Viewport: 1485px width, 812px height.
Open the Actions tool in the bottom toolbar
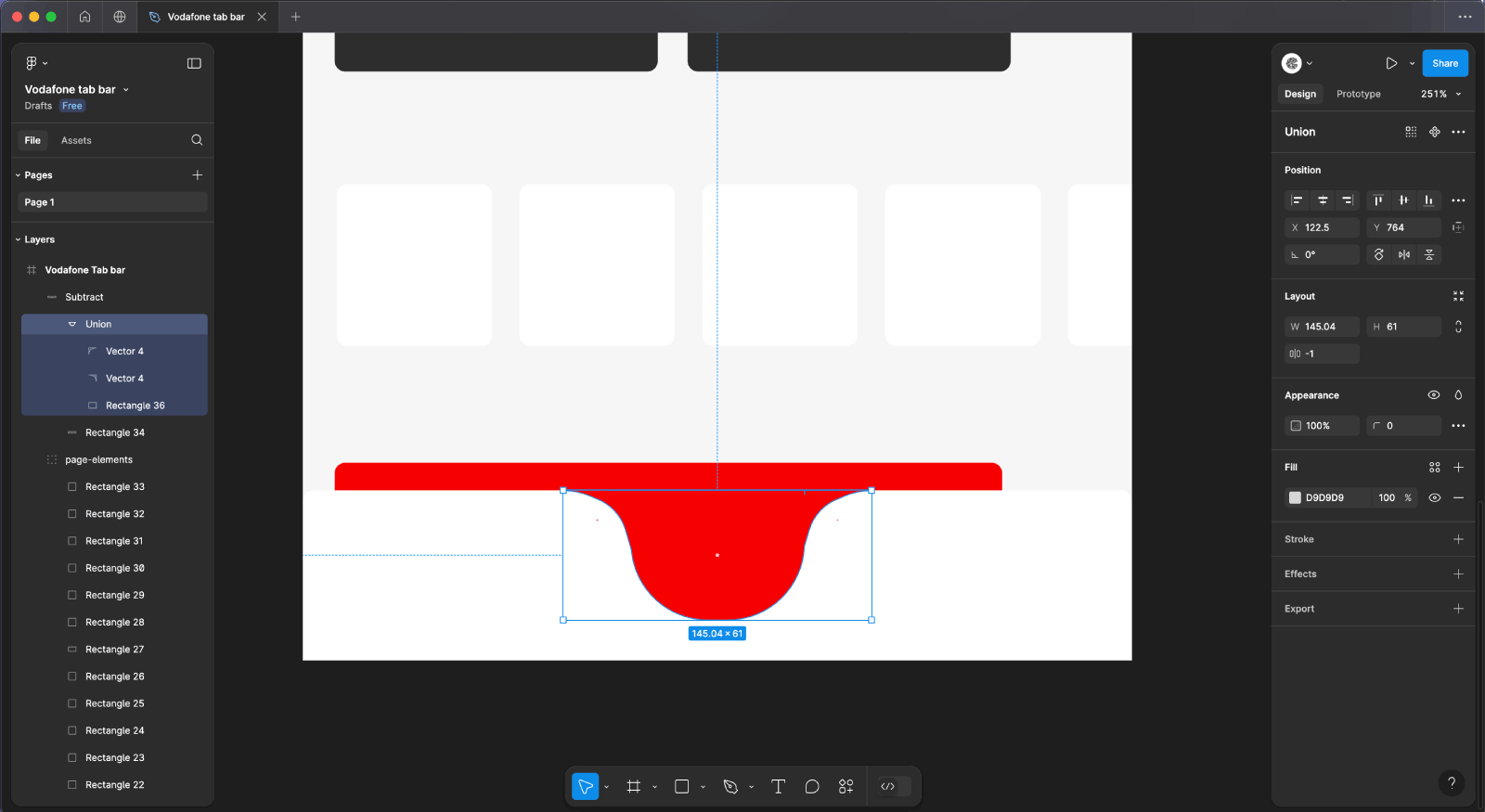[846, 787]
